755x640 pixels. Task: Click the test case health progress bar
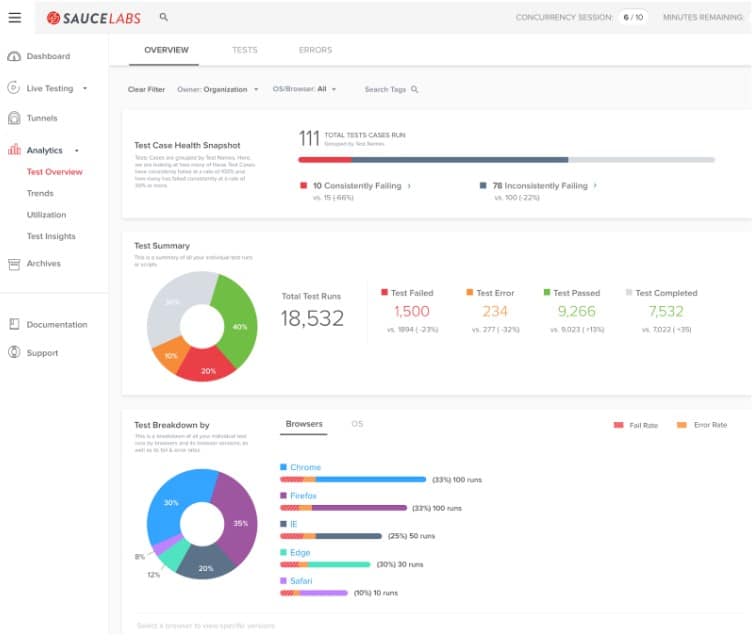507,159
